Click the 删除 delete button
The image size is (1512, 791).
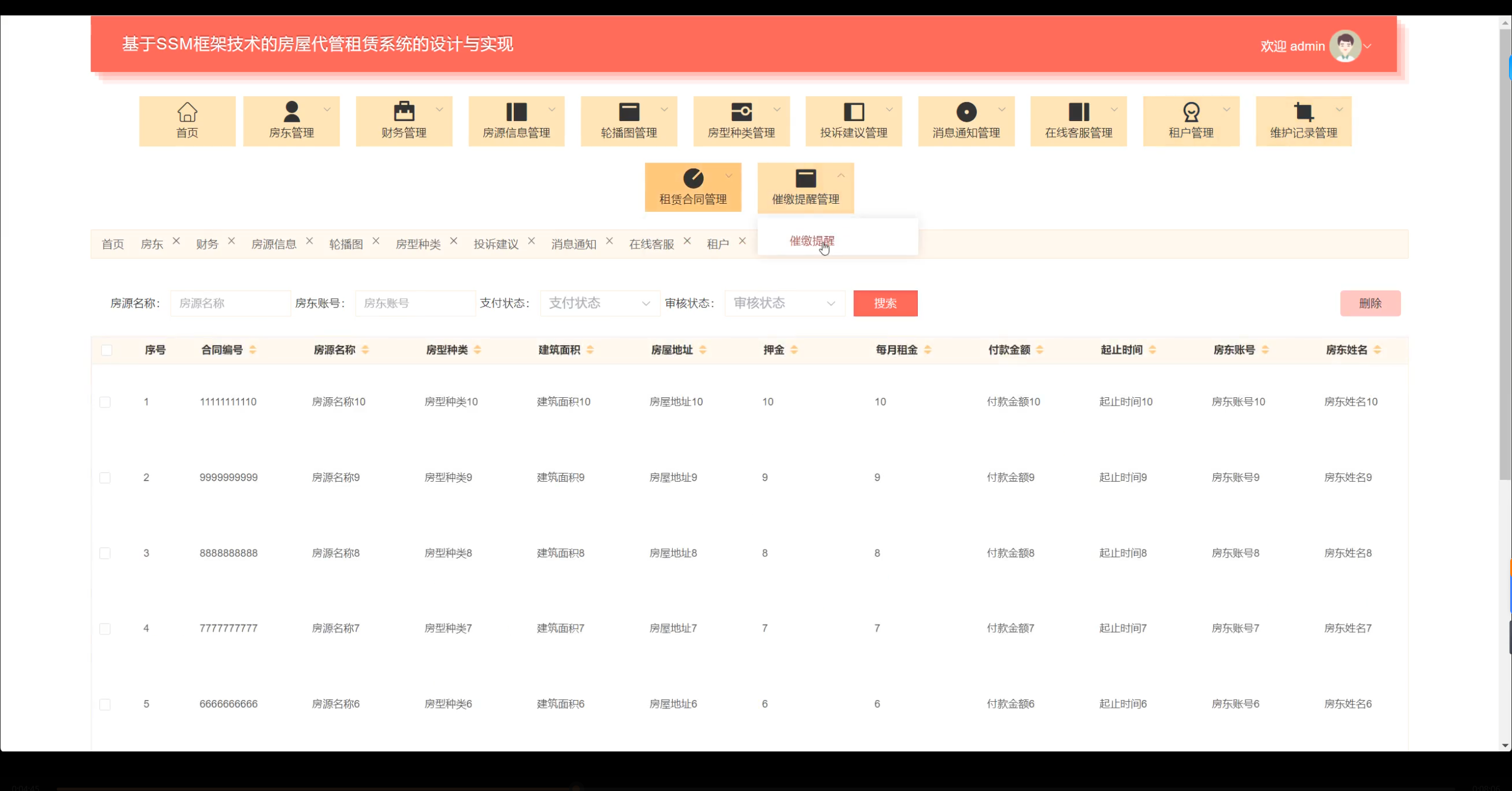point(1371,303)
